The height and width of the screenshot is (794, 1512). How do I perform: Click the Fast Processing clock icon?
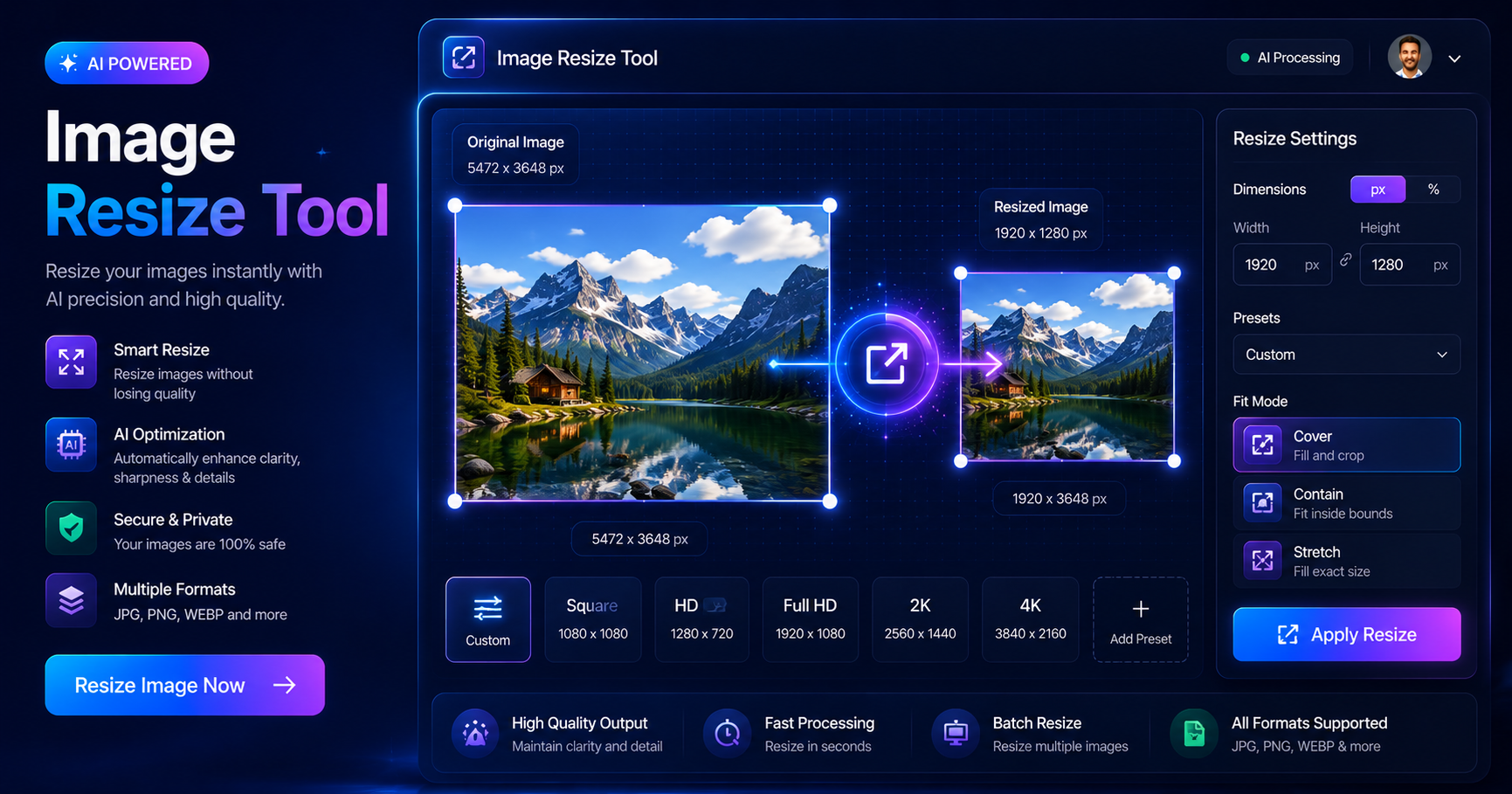tap(727, 733)
